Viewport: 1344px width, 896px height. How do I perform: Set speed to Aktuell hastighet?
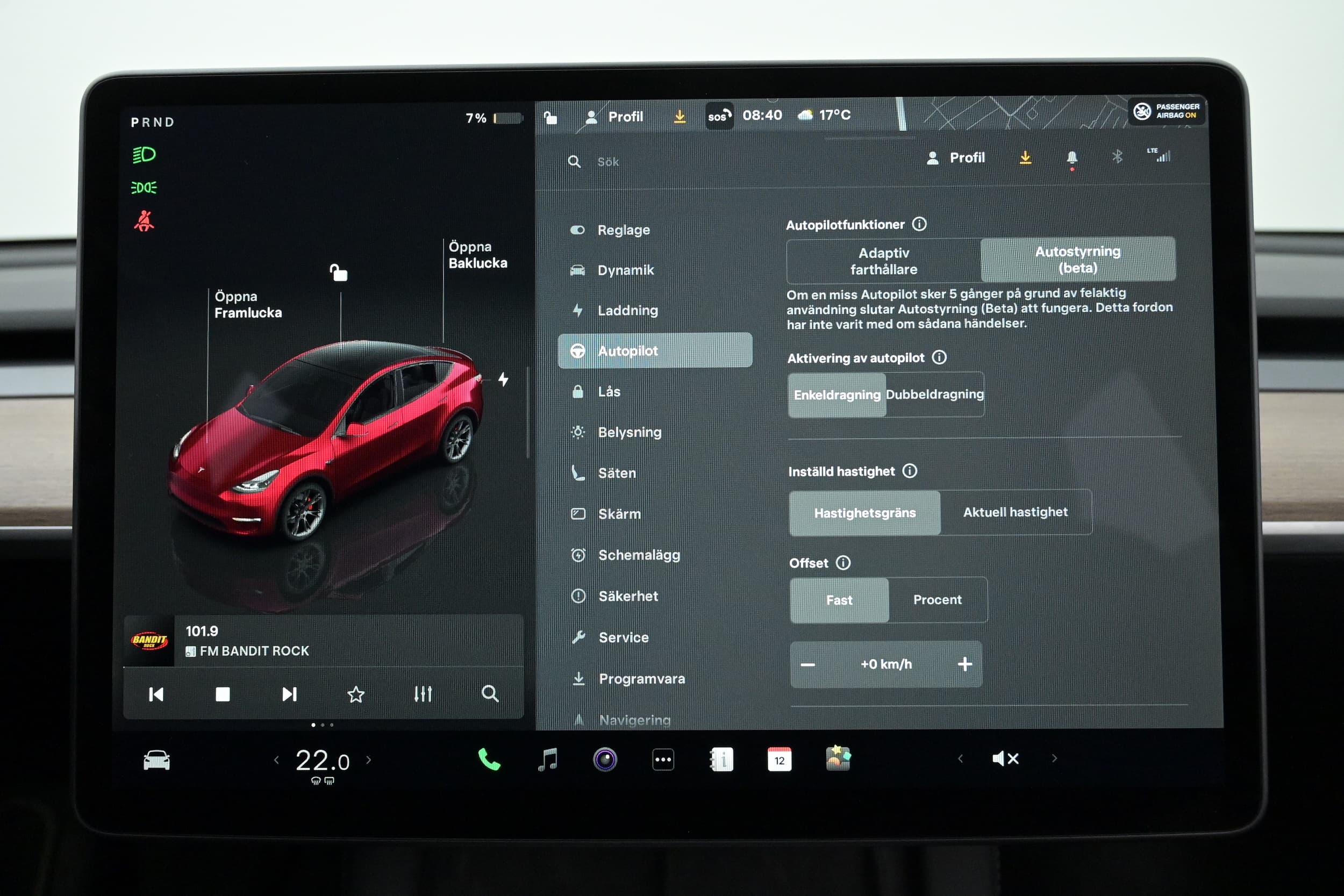coord(1015,513)
